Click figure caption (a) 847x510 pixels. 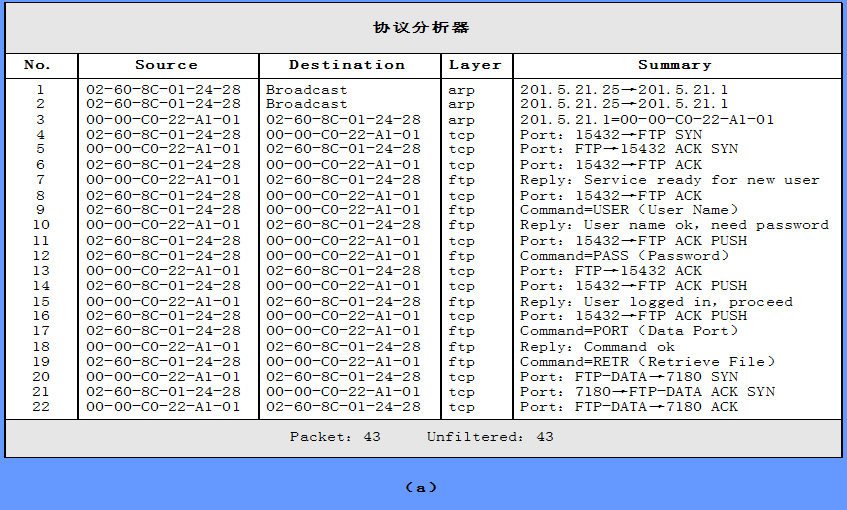421,487
